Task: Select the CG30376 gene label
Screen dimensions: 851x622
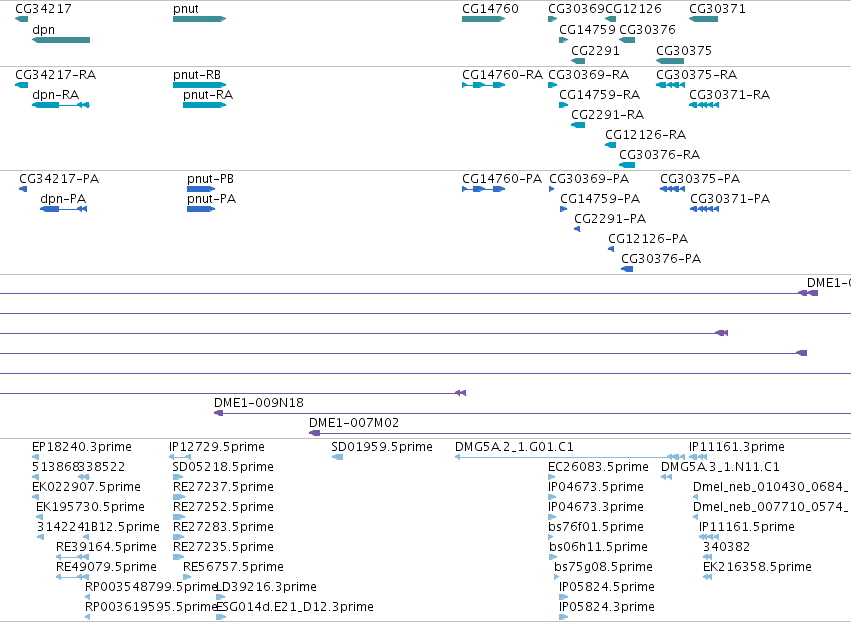Action: [647, 29]
